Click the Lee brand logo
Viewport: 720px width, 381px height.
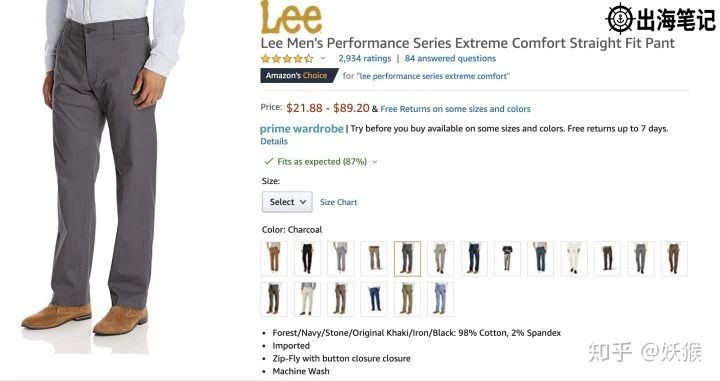pos(291,17)
